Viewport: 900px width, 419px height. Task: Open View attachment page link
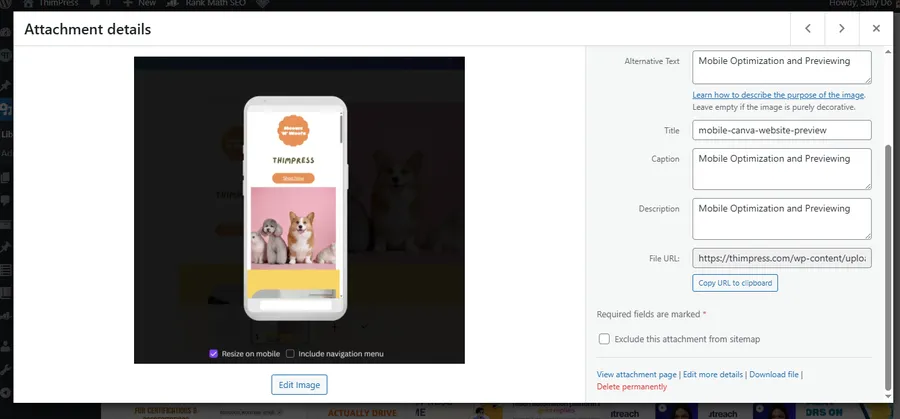tap(636, 374)
